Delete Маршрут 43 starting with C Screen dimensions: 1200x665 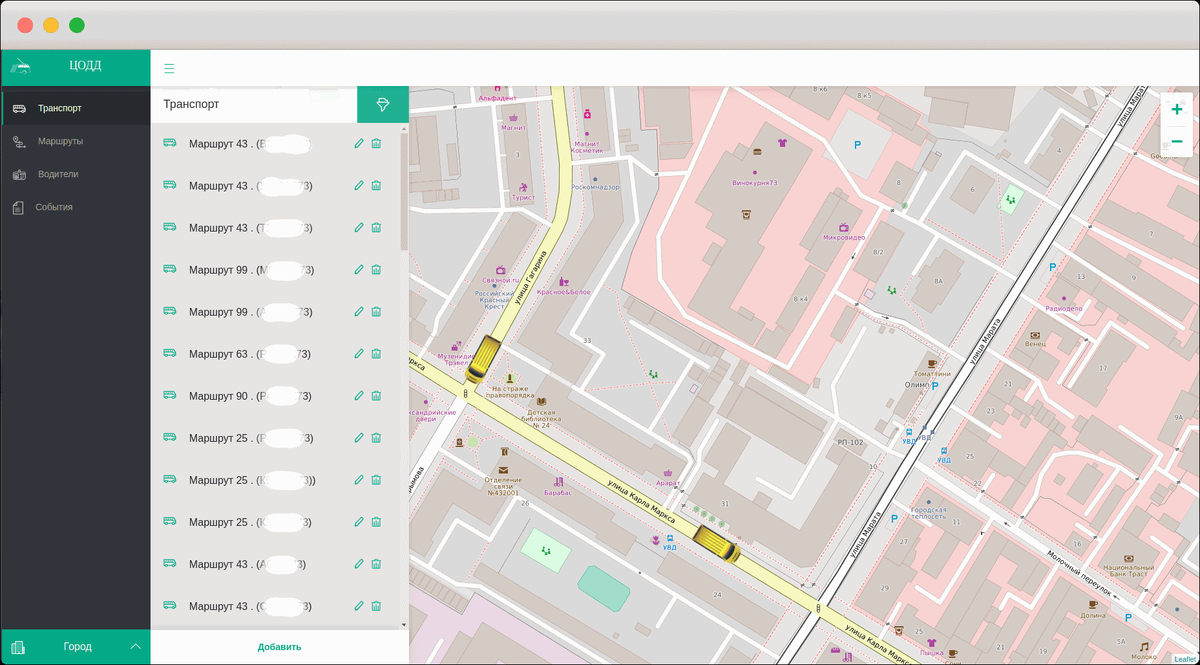click(x=376, y=606)
